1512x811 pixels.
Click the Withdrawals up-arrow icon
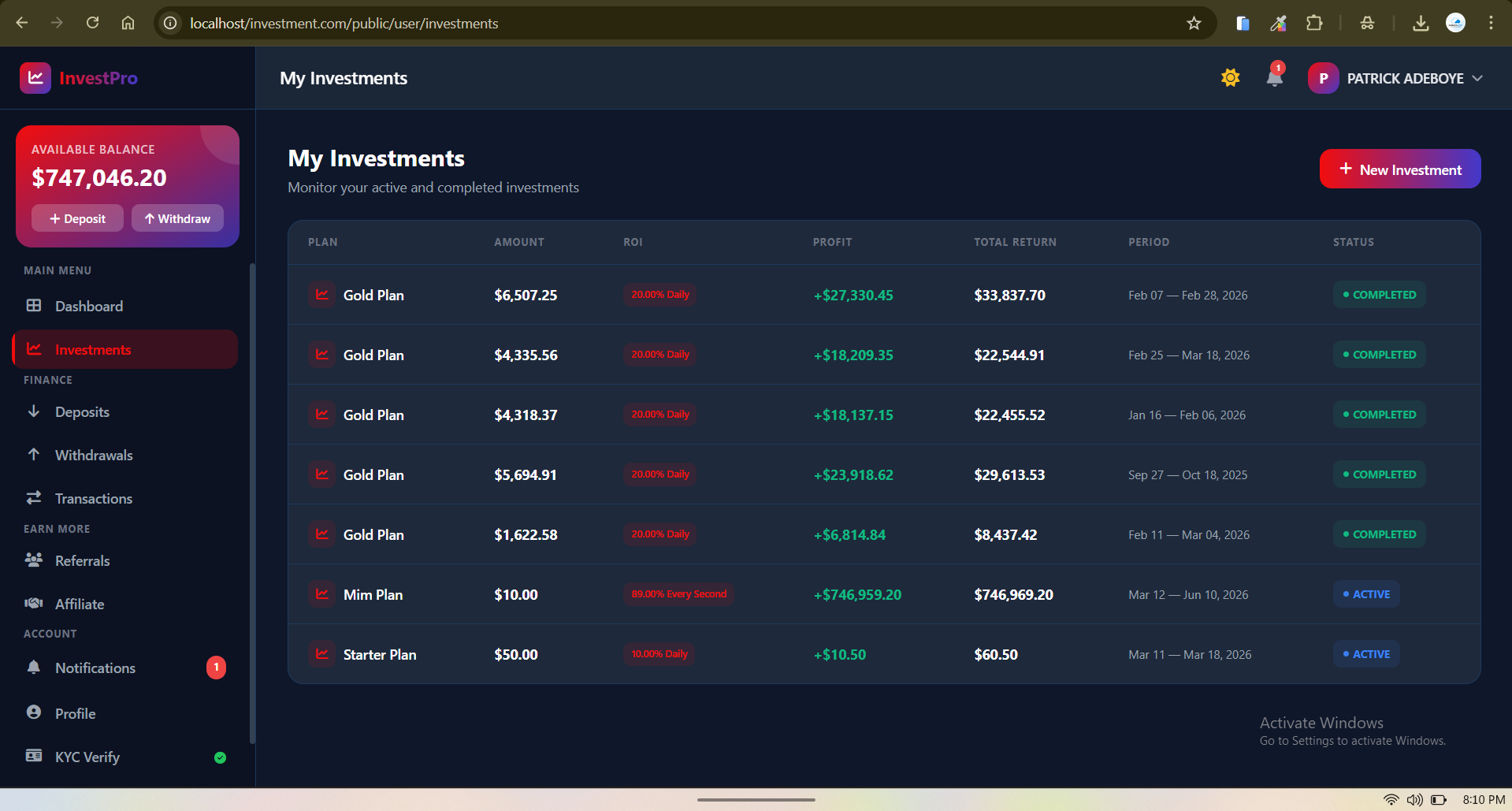pyautogui.click(x=33, y=455)
